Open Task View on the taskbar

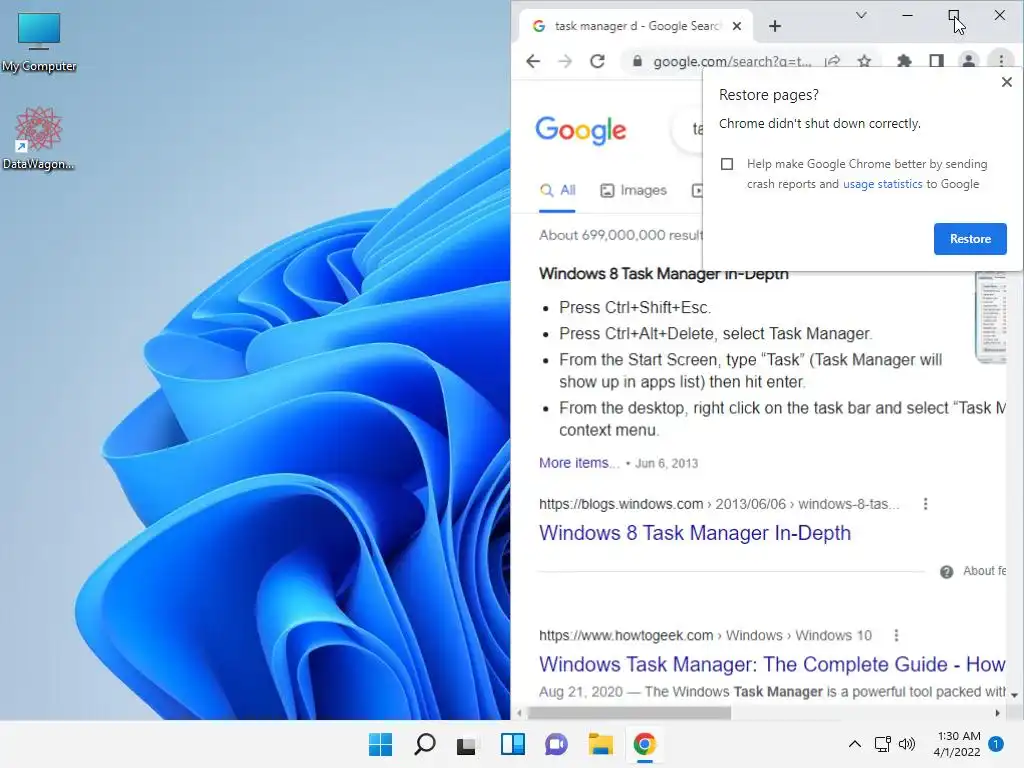(466, 744)
